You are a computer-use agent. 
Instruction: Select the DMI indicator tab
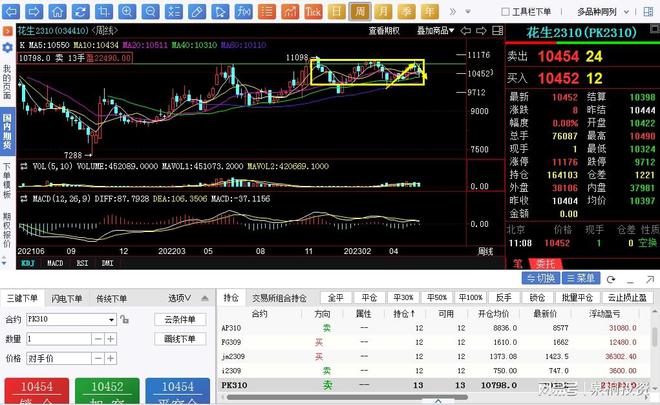[x=107, y=263]
